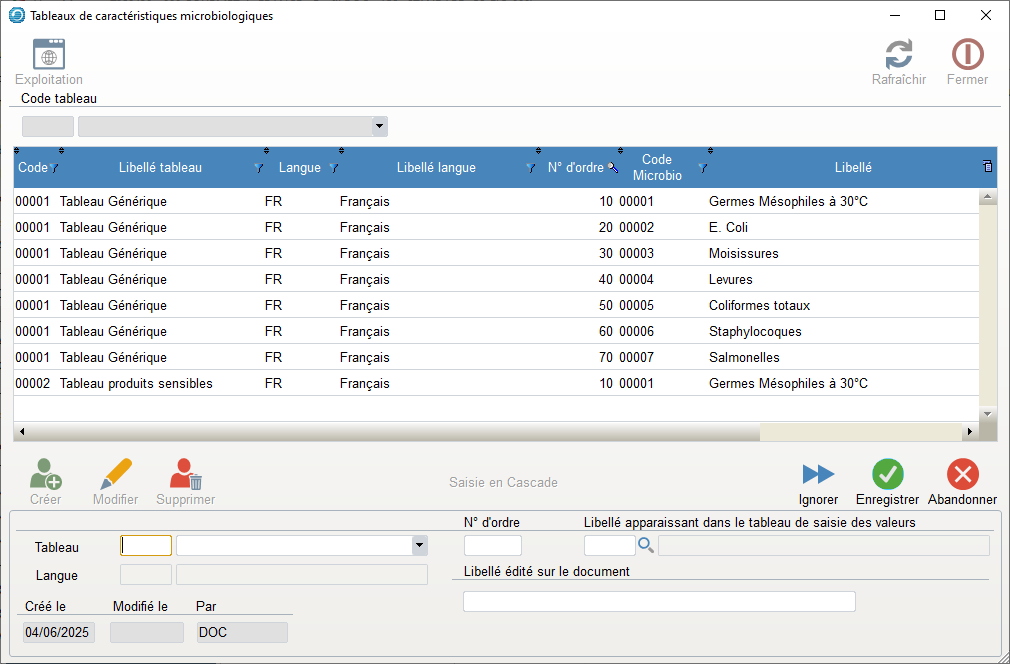Open the Langue column filter

pyautogui.click(x=334, y=168)
